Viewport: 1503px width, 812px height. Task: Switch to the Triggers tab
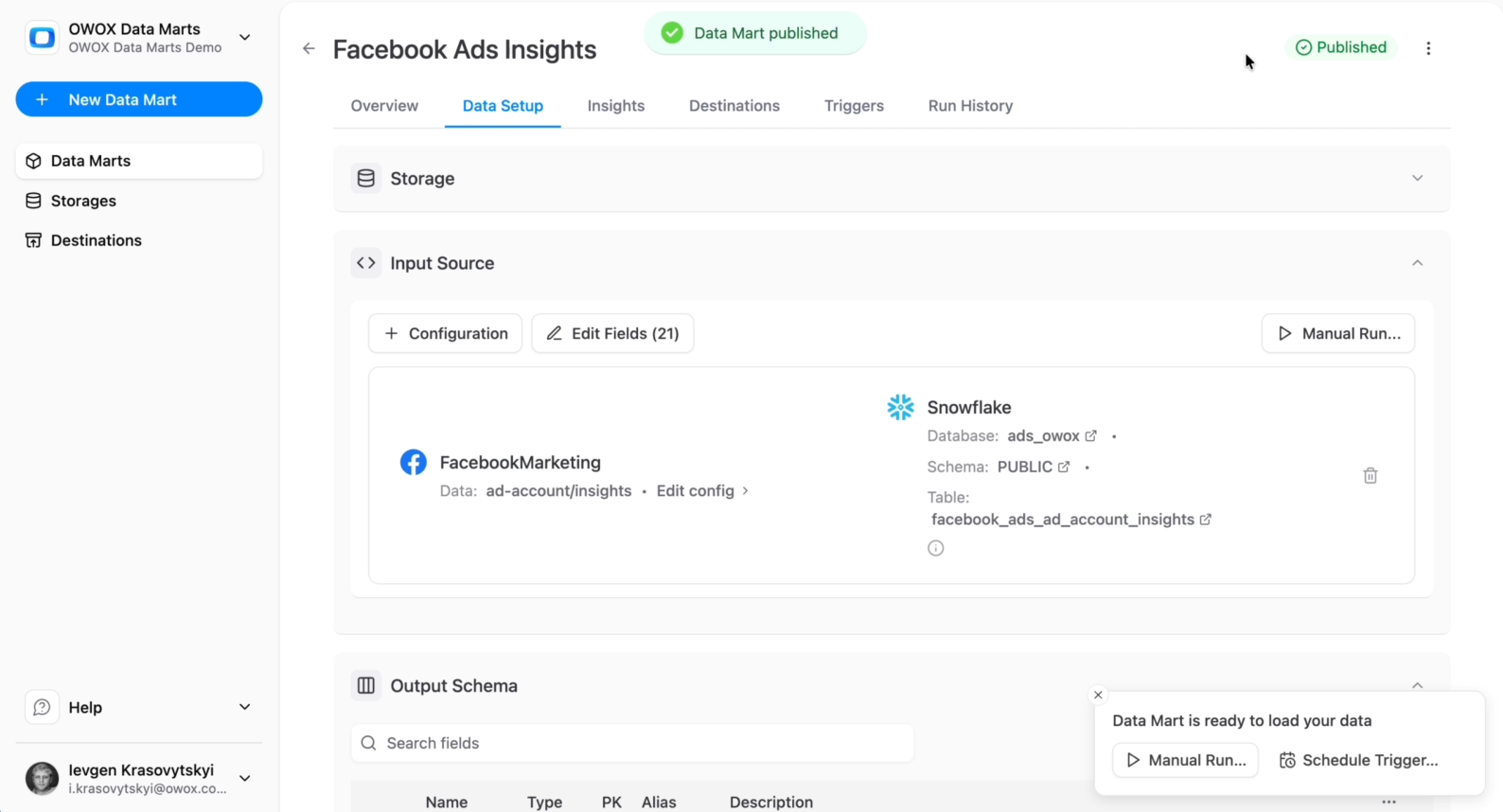click(x=854, y=106)
